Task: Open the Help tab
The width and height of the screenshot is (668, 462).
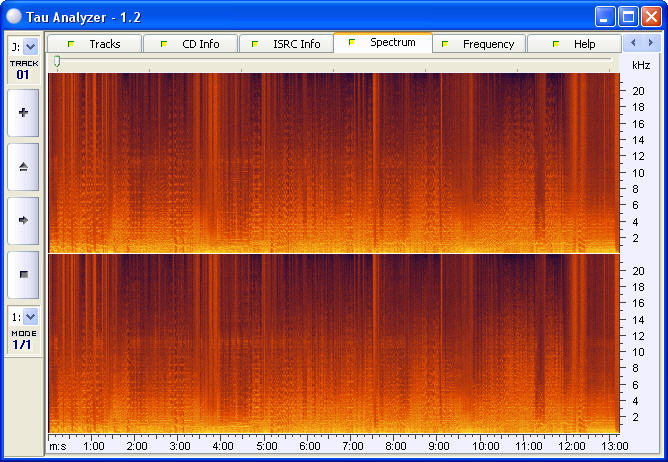Action: coord(575,44)
